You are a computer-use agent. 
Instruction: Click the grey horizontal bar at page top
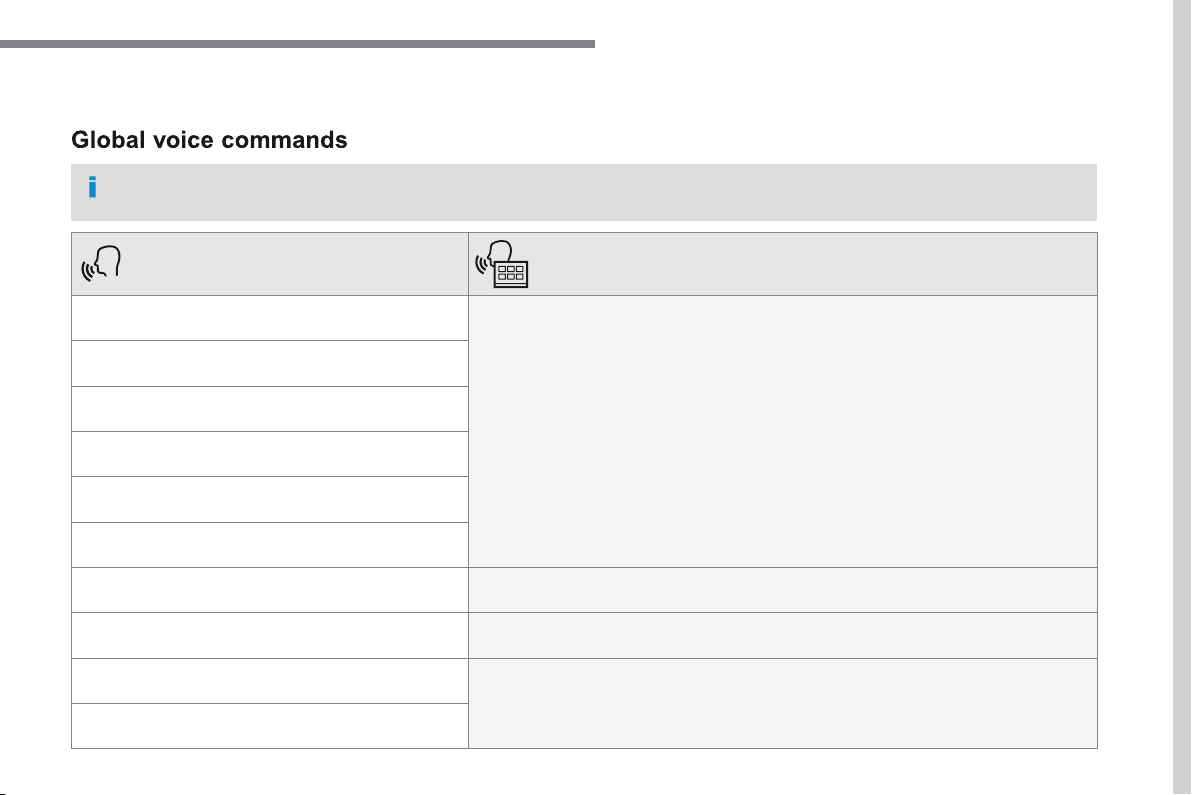pos(297,44)
